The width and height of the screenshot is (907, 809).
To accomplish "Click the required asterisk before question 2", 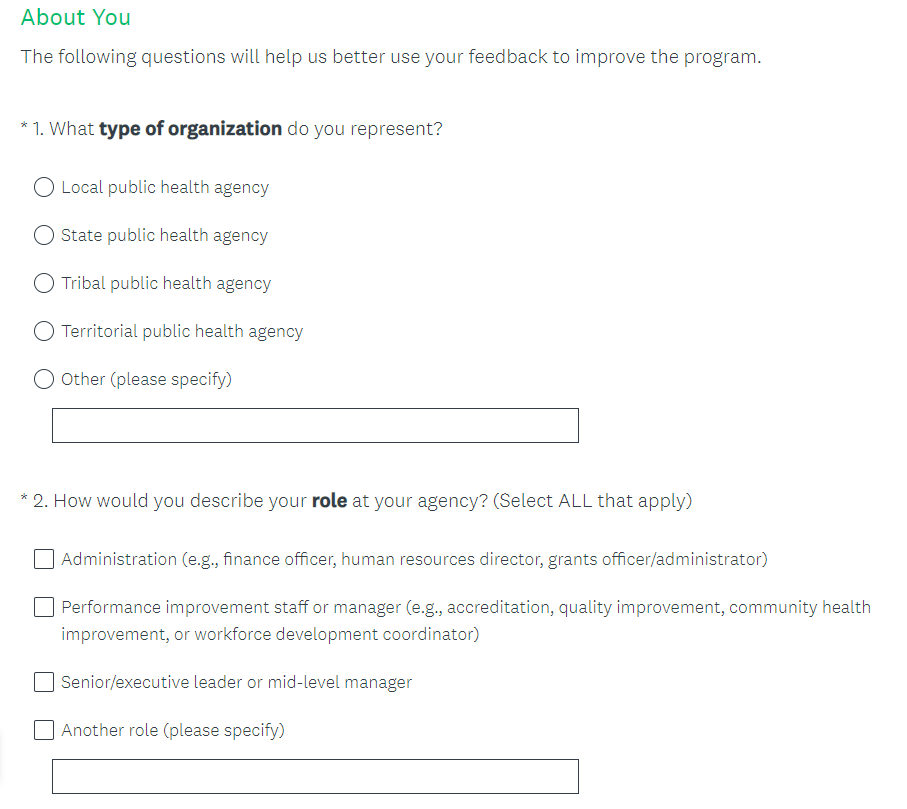I will tap(24, 499).
